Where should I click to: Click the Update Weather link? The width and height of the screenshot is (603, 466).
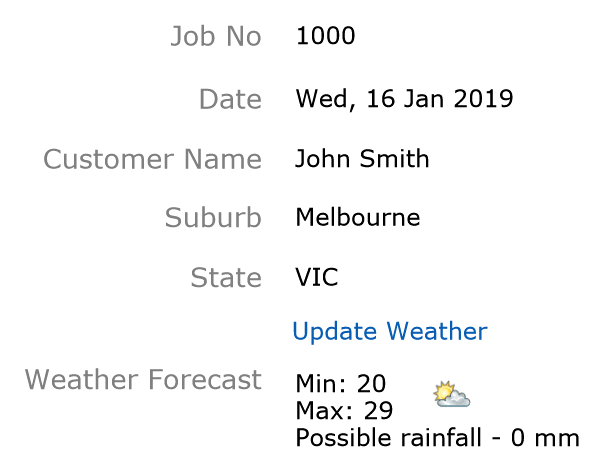click(390, 331)
